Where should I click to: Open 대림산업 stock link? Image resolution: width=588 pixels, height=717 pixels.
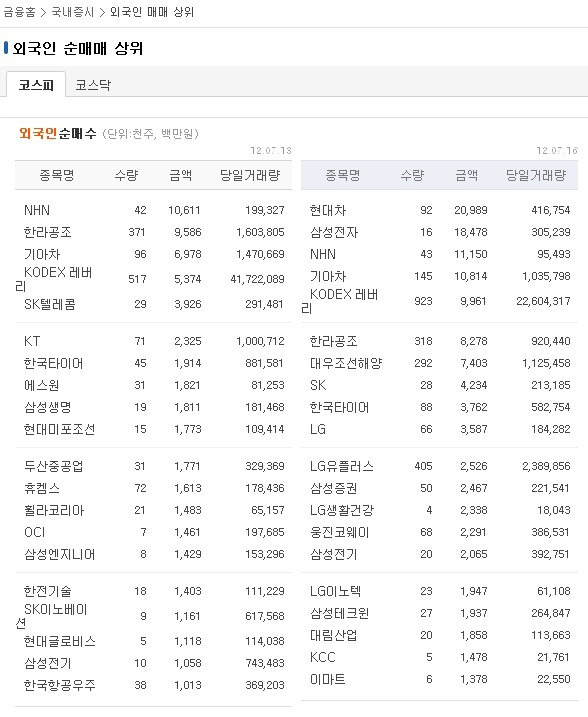point(334,635)
